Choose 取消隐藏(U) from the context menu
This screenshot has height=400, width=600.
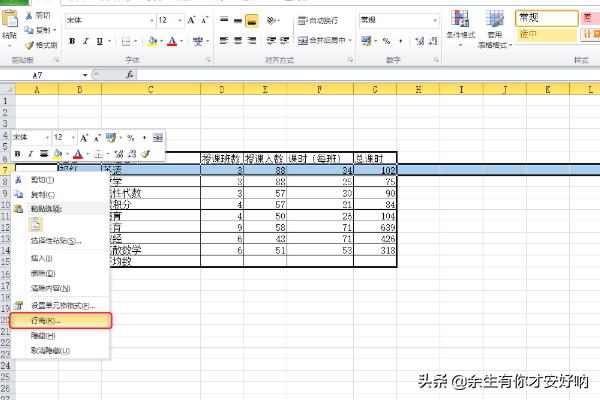pyautogui.click(x=60, y=351)
